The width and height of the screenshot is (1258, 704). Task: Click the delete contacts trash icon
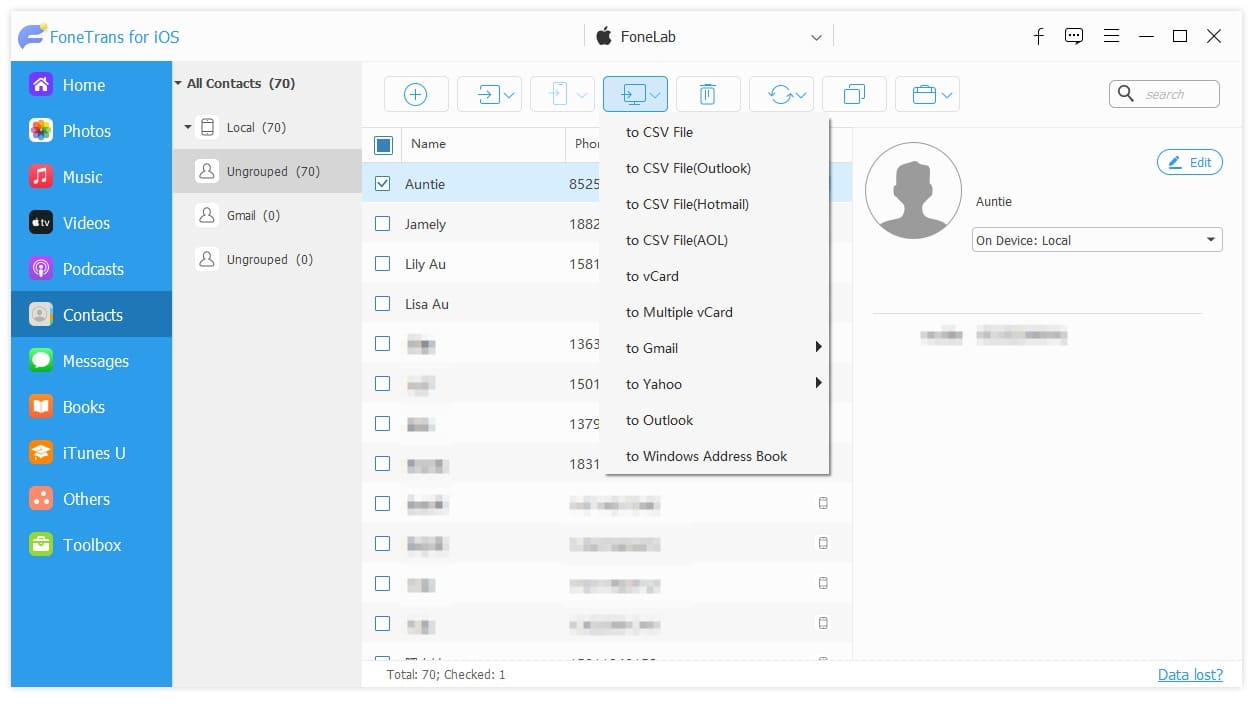click(x=707, y=94)
